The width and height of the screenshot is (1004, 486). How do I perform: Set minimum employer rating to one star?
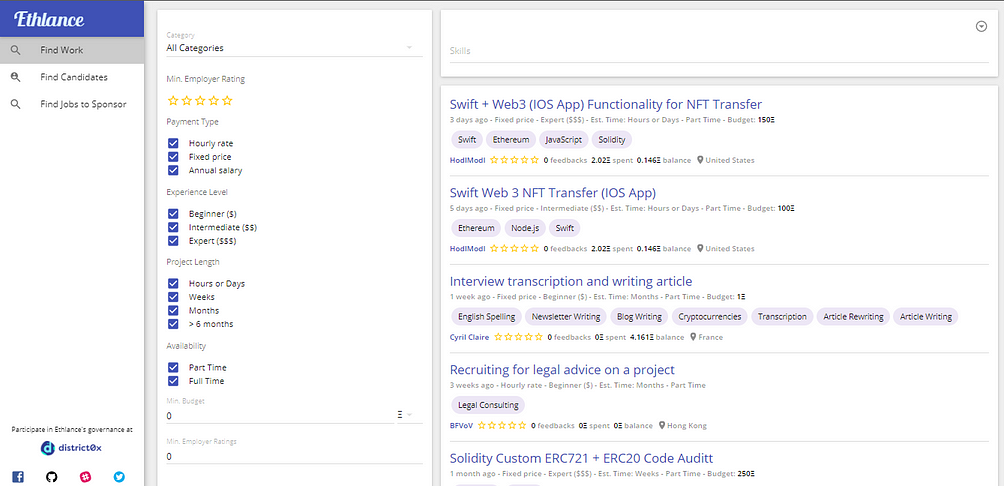(172, 101)
